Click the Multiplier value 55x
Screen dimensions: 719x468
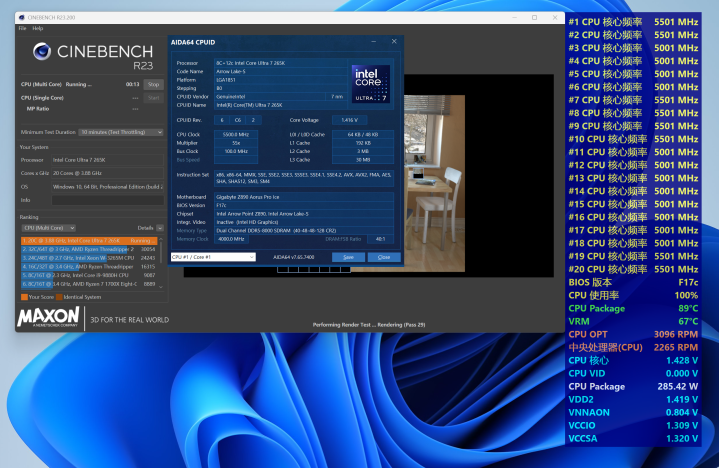(236, 143)
